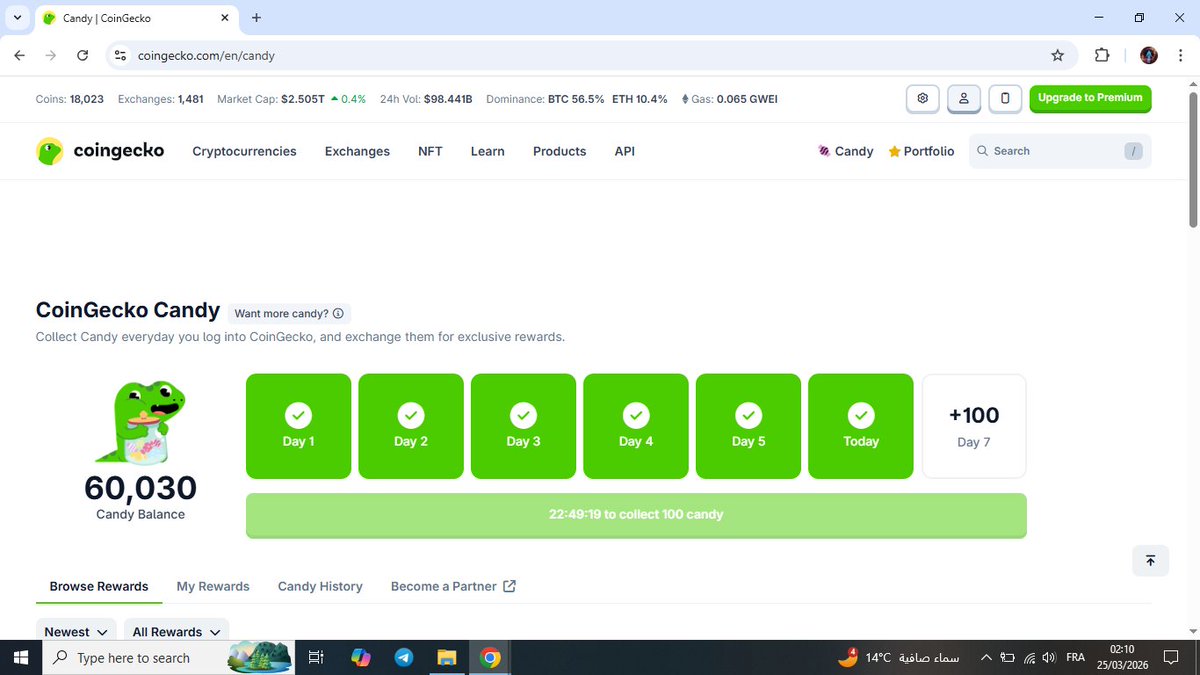Viewport: 1200px width, 675px height.
Task: Click the slash shortcut key badge
Action: click(x=1133, y=151)
